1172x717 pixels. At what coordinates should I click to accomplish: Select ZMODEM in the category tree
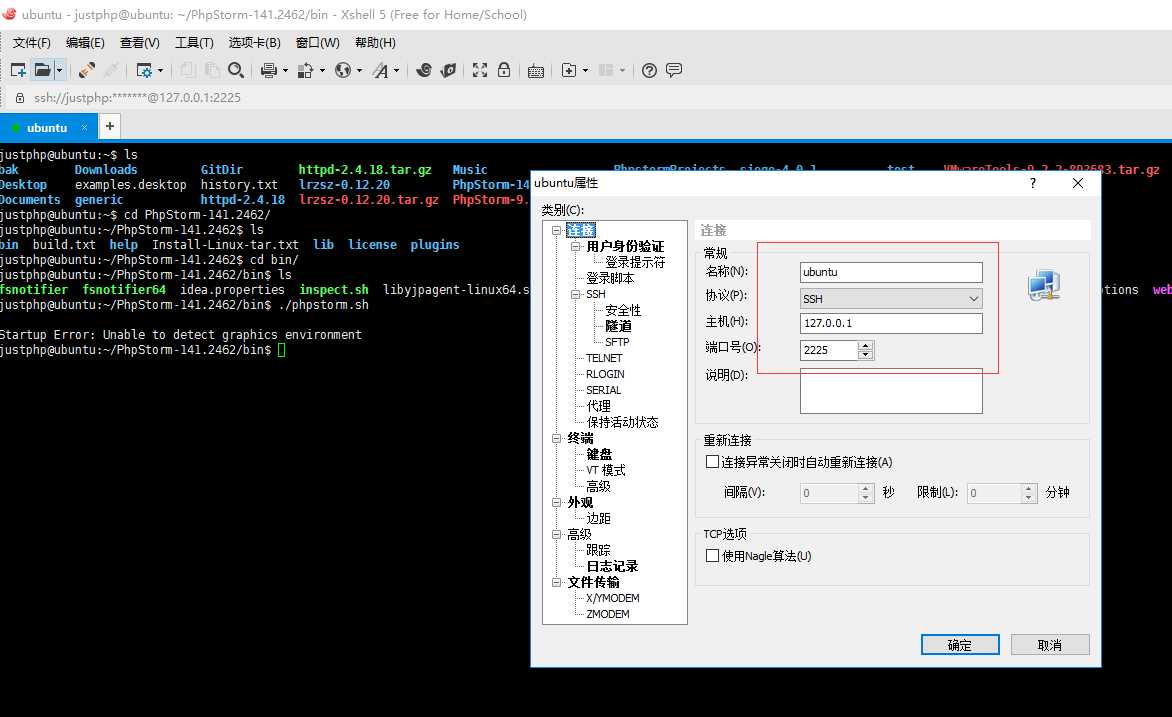click(x=608, y=615)
